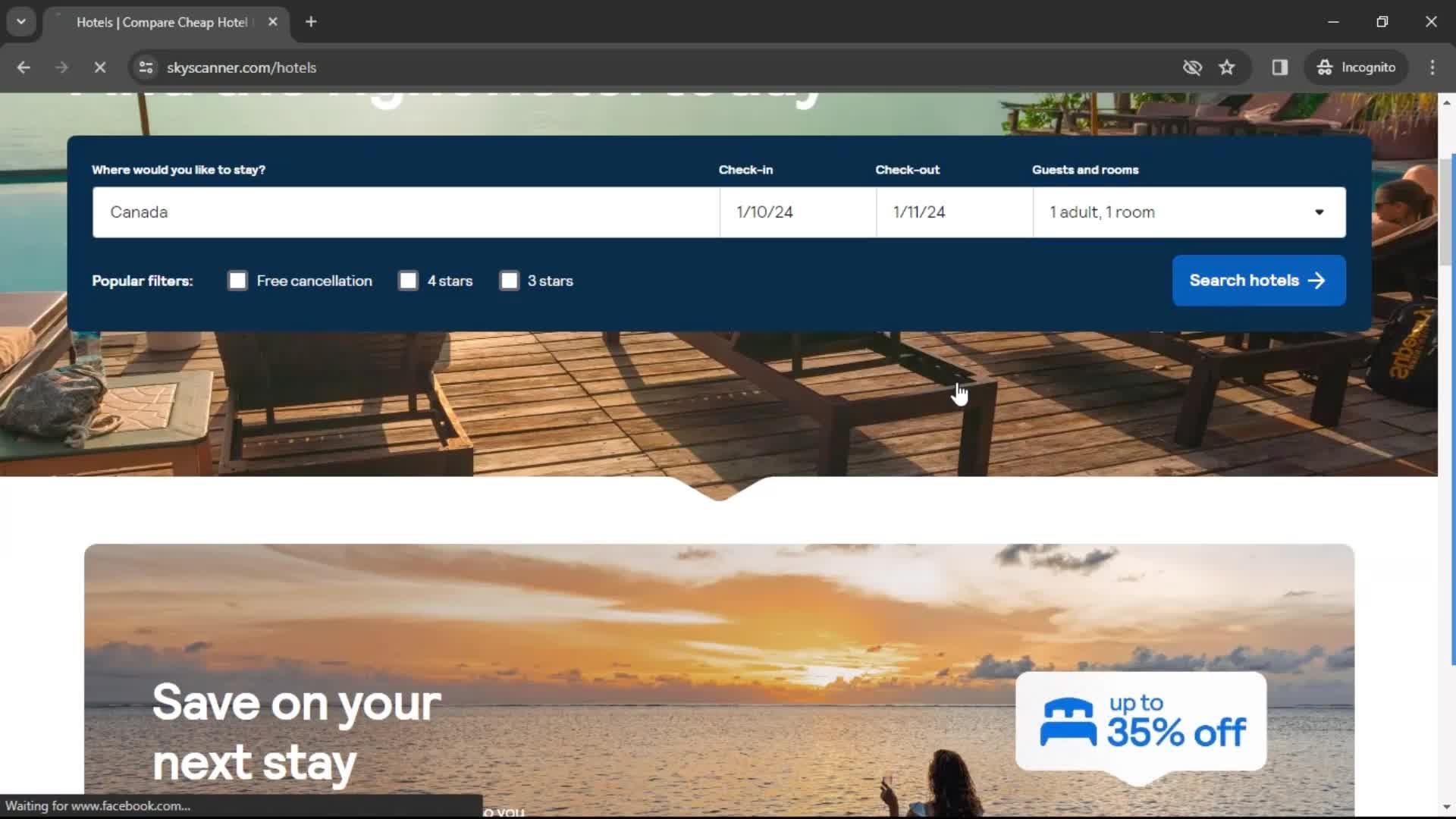
Task: Click the Hotels tab in browser
Action: (163, 22)
